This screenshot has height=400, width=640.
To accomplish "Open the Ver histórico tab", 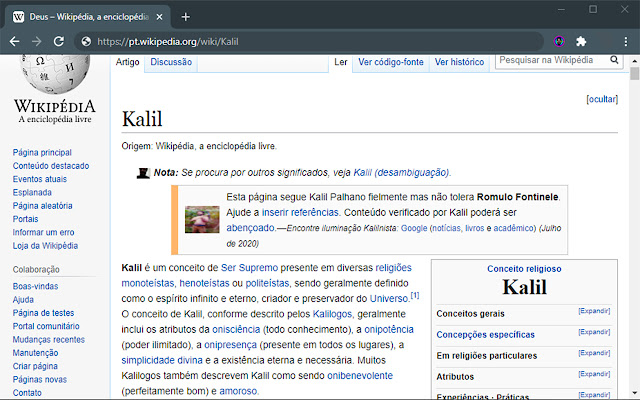I will tap(459, 62).
